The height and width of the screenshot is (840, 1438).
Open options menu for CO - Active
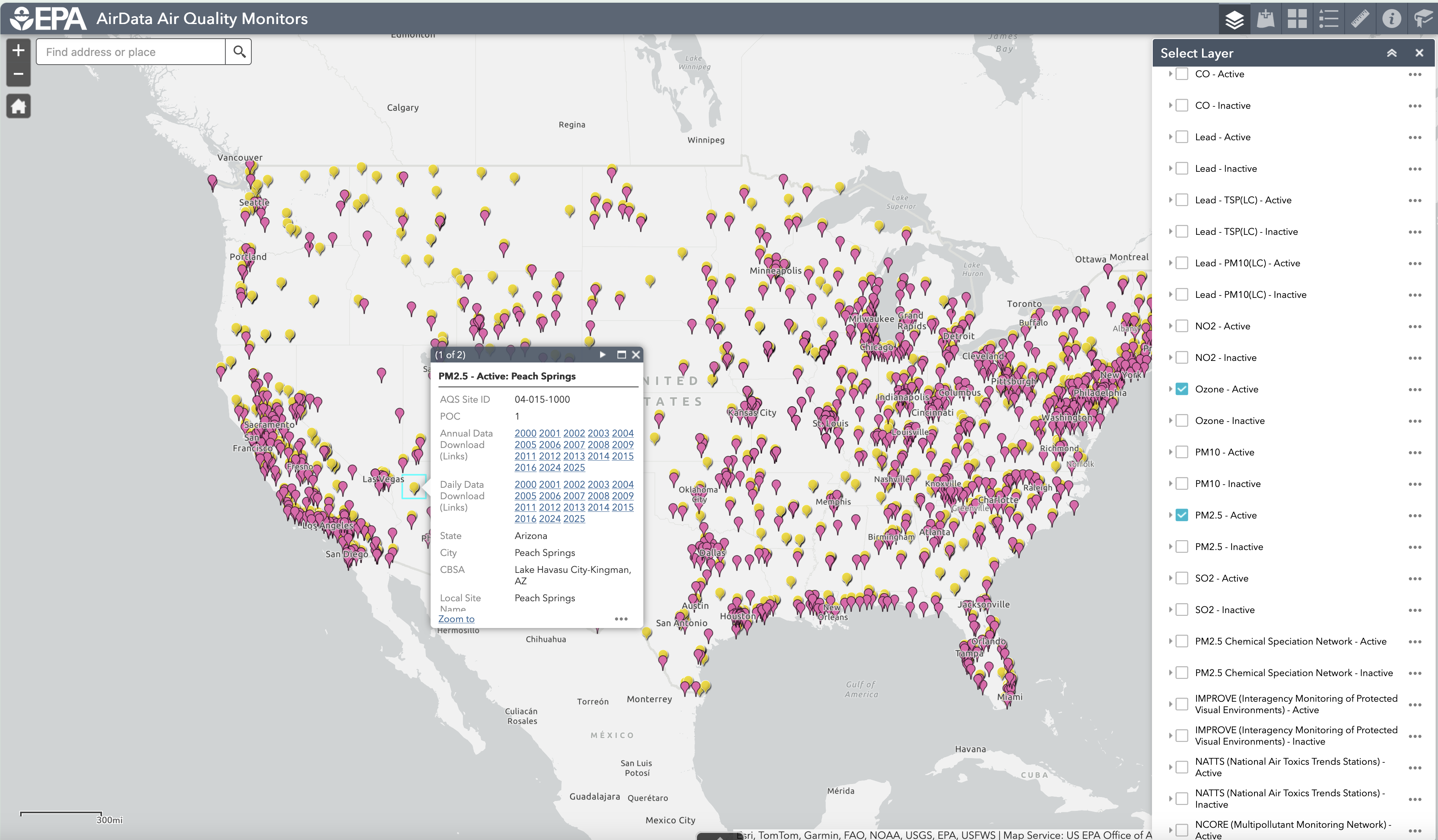click(x=1415, y=75)
